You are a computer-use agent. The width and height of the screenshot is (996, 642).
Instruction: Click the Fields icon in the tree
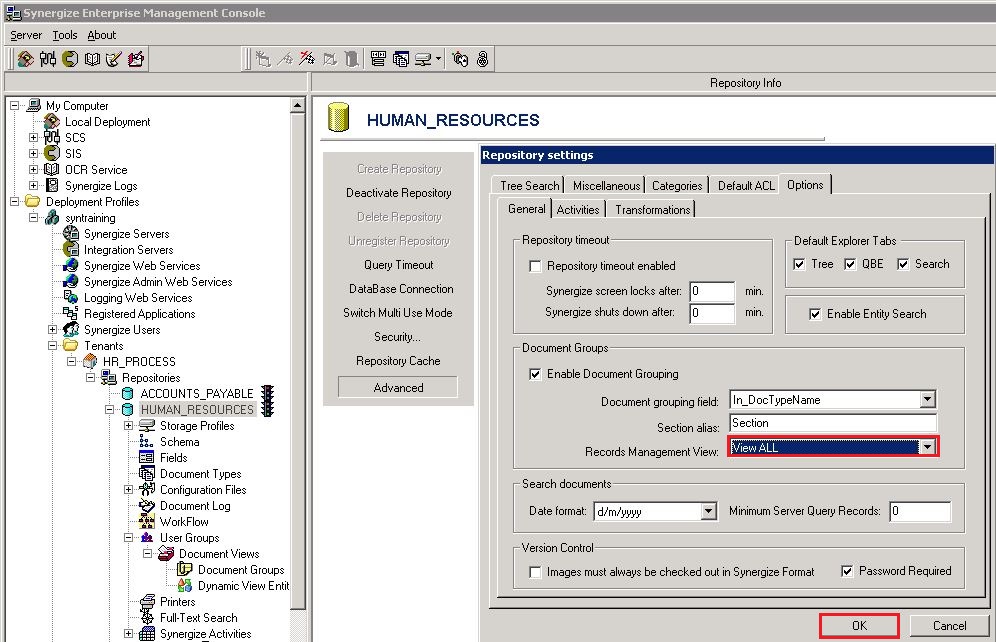pos(147,457)
